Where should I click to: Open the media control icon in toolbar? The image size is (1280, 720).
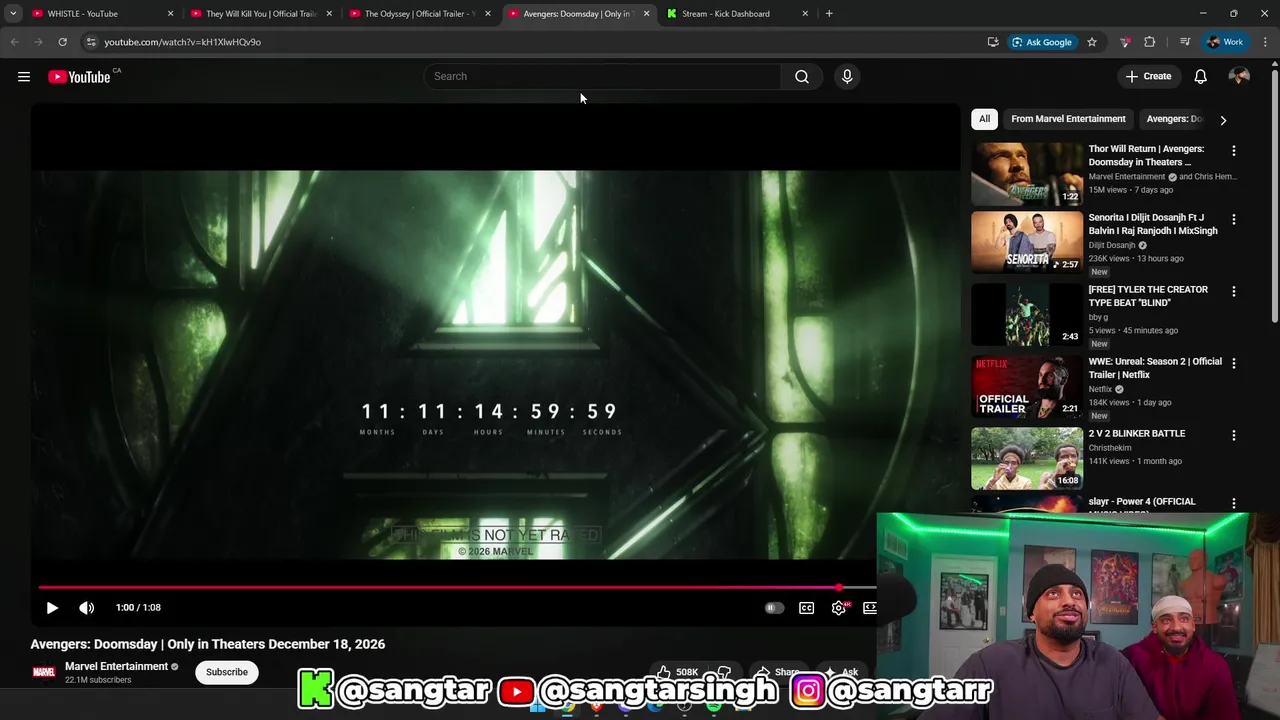click(x=1185, y=42)
